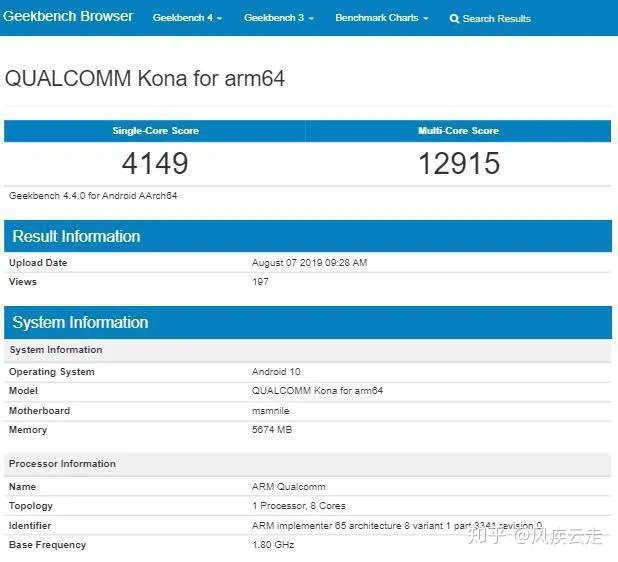Click the blue System Information section header
This screenshot has height=562, width=618.
tap(80, 323)
